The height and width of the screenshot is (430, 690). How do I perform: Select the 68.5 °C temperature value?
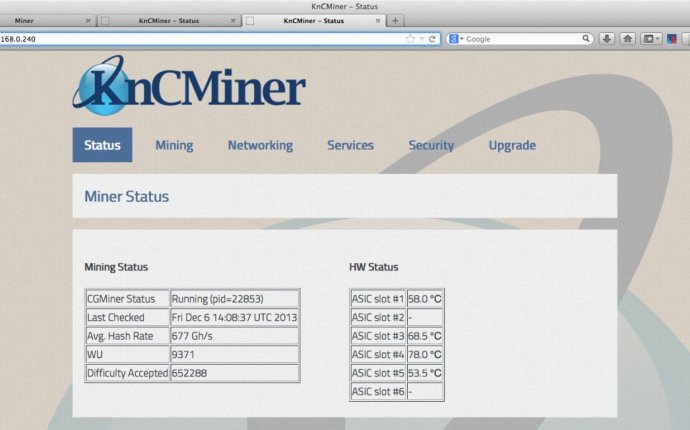(425, 336)
